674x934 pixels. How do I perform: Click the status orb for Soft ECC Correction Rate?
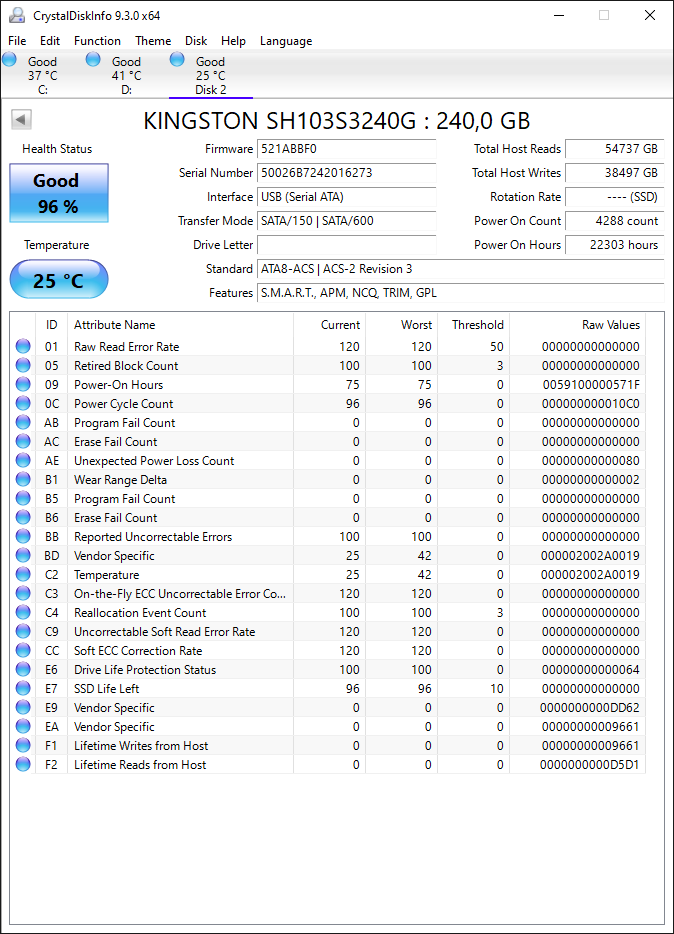[23, 650]
